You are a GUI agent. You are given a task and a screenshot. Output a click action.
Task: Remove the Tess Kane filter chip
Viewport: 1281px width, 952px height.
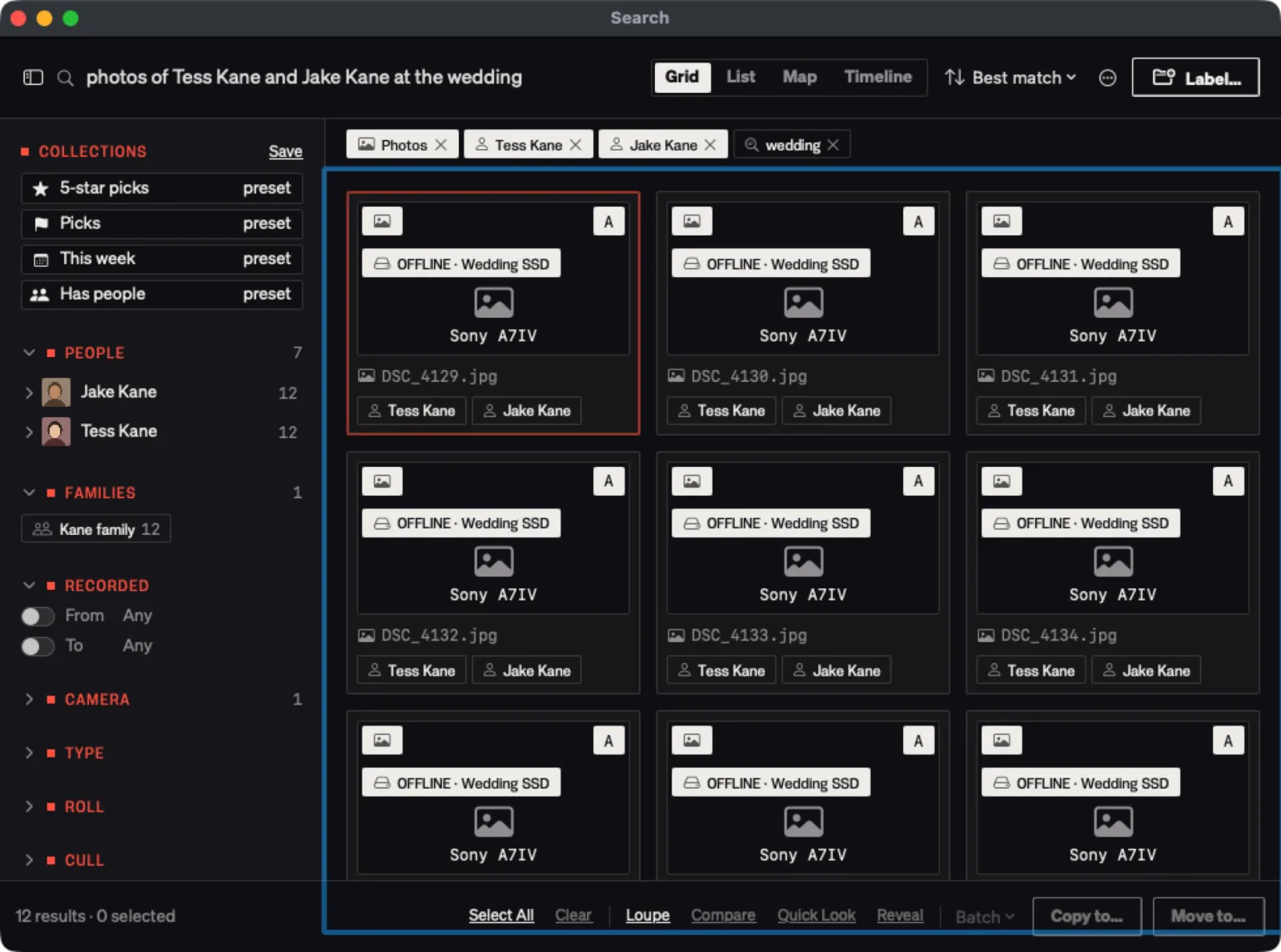pyautogui.click(x=576, y=145)
